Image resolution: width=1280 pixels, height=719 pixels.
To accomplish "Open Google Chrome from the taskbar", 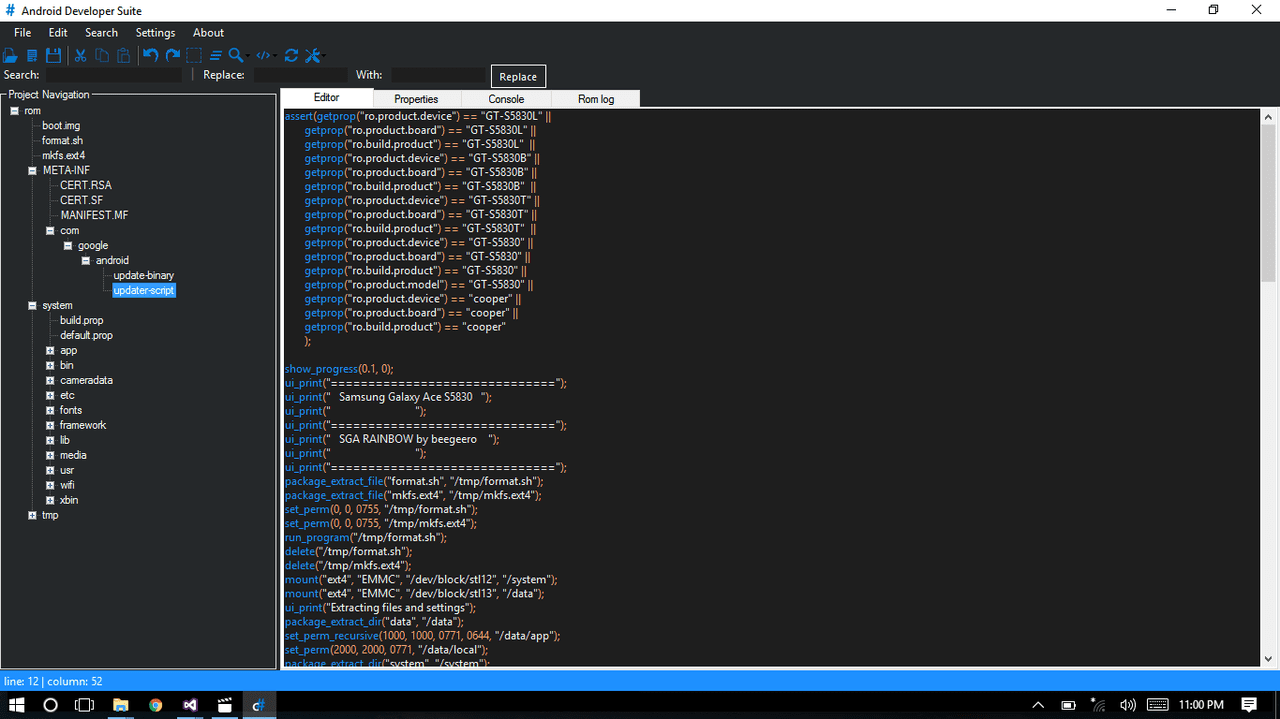I will point(155,705).
